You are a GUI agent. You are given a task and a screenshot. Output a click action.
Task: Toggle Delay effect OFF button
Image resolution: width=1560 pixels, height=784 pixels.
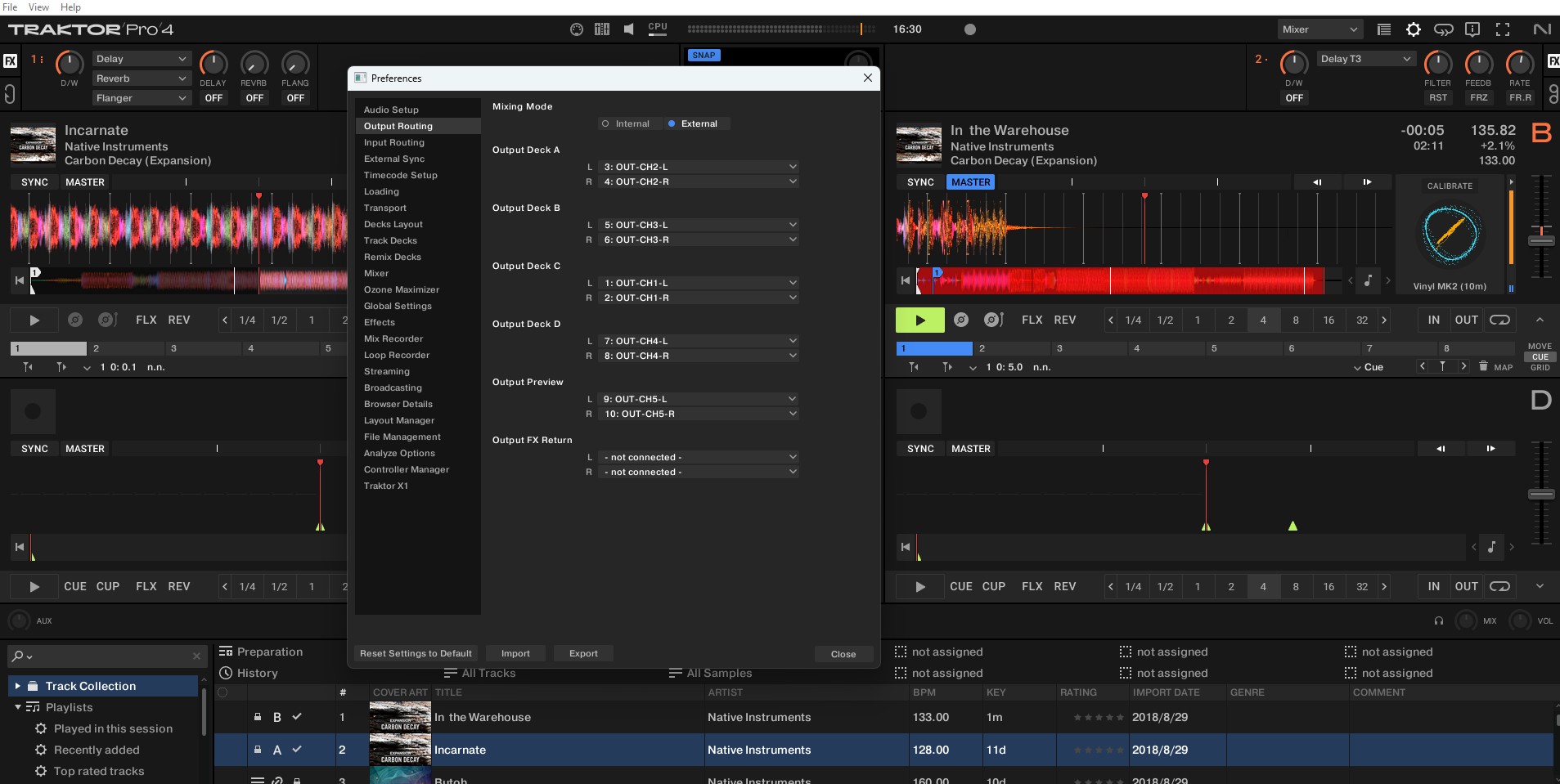coord(214,98)
